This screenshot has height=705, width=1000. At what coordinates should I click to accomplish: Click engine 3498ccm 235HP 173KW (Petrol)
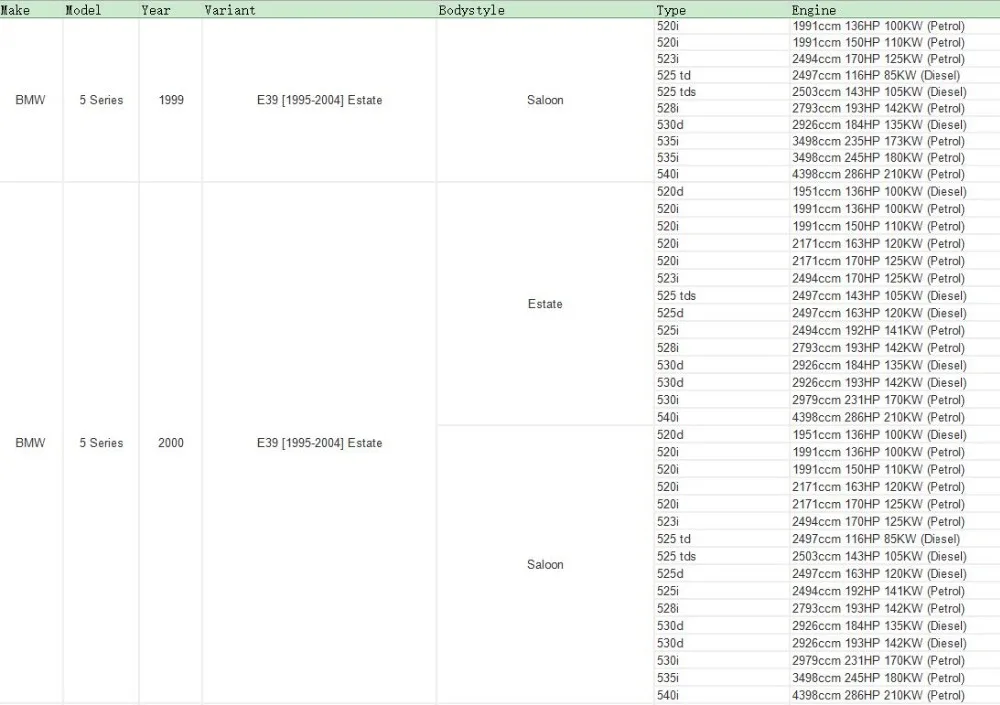pyautogui.click(x=879, y=141)
